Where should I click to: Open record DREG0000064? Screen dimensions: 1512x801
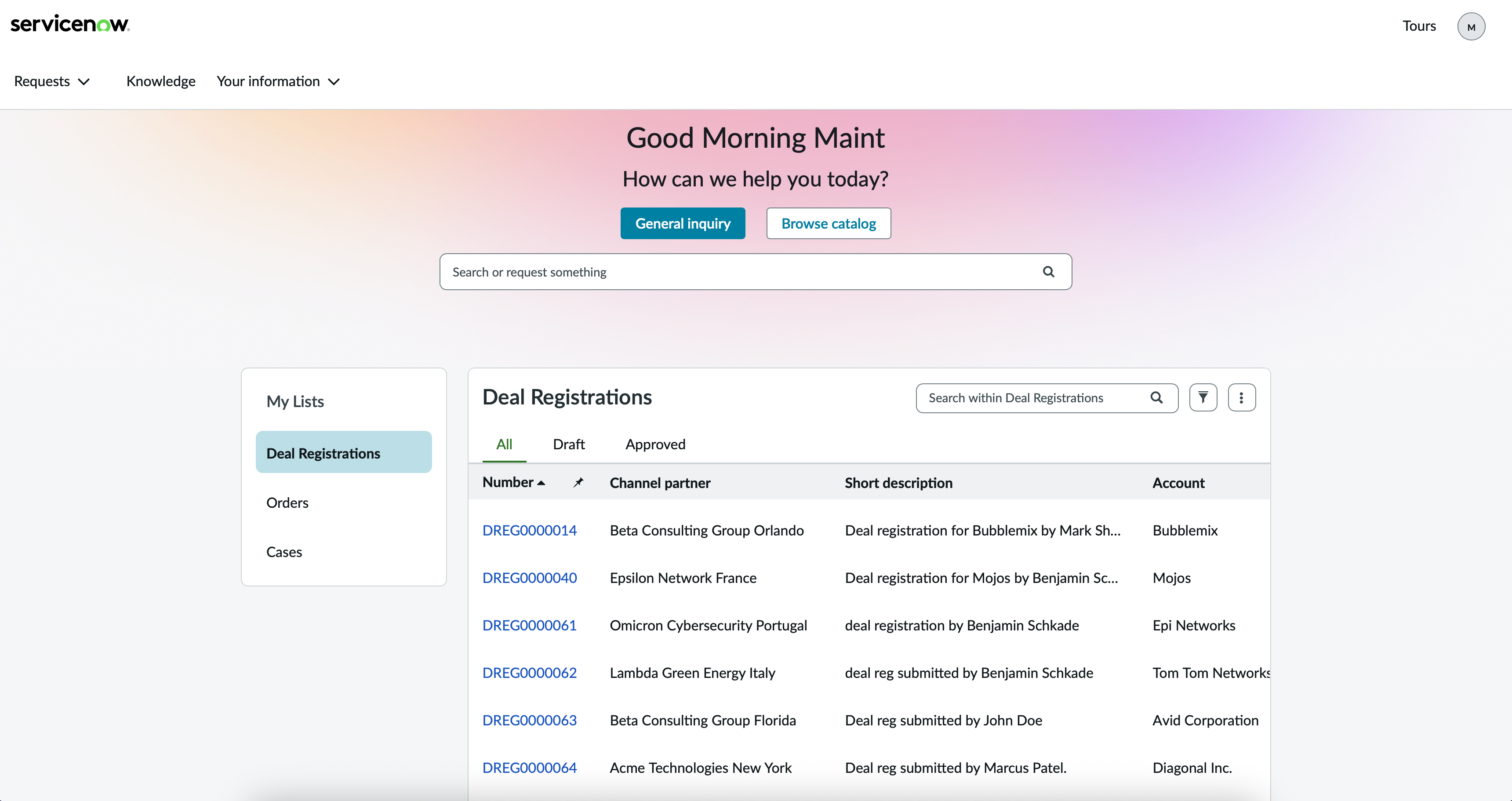[530, 768]
